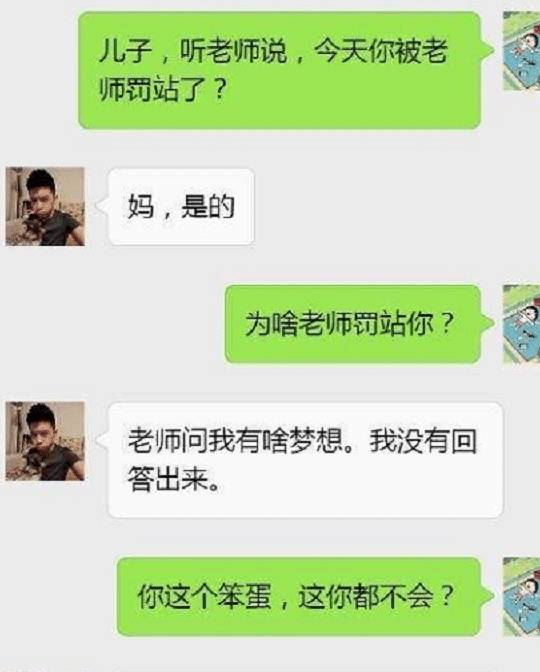
Task: Click the word '为啥' in the middle green bubble
Action: [x=272, y=324]
